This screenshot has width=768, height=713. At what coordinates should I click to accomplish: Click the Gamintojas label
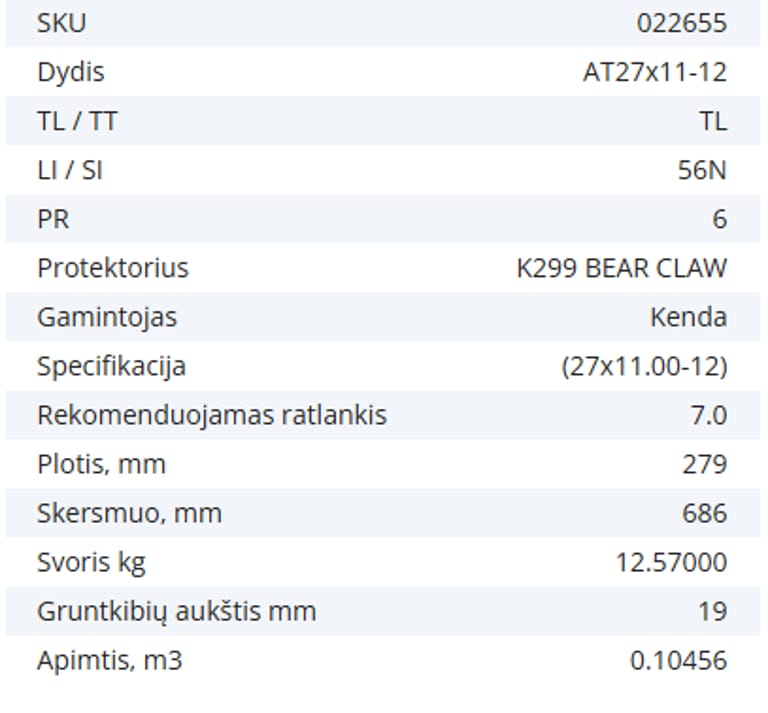(107, 317)
